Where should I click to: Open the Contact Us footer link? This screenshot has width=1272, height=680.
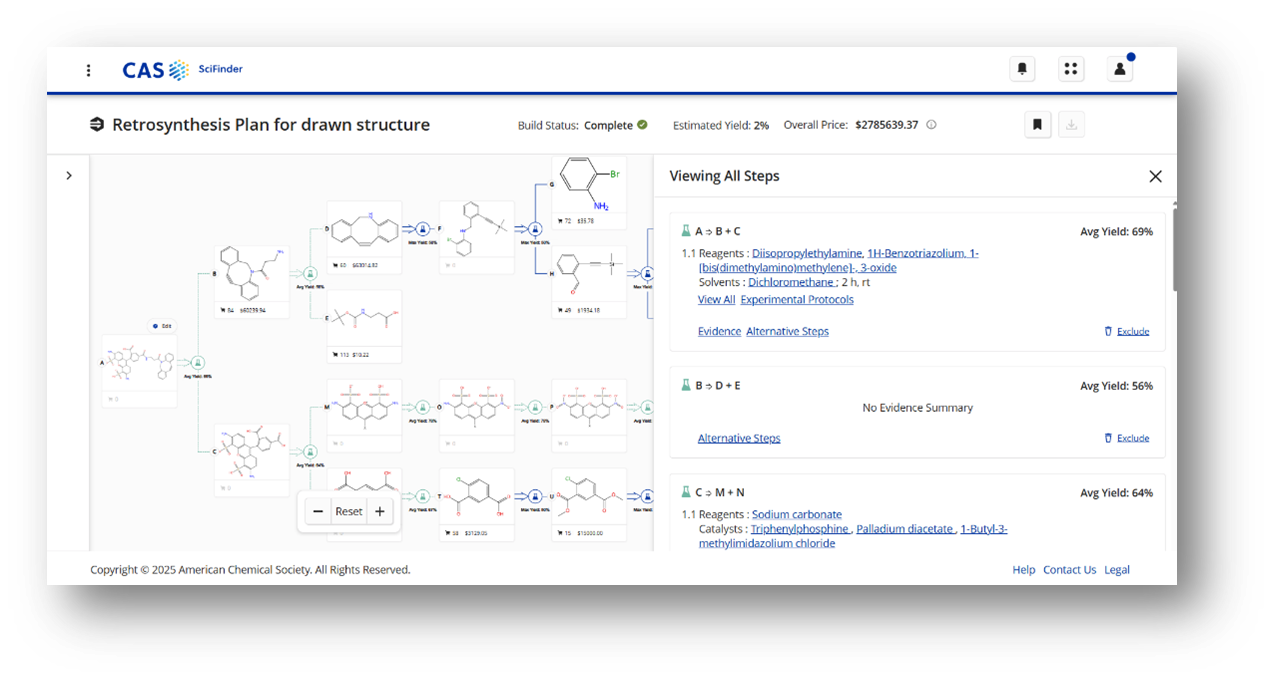(1069, 570)
